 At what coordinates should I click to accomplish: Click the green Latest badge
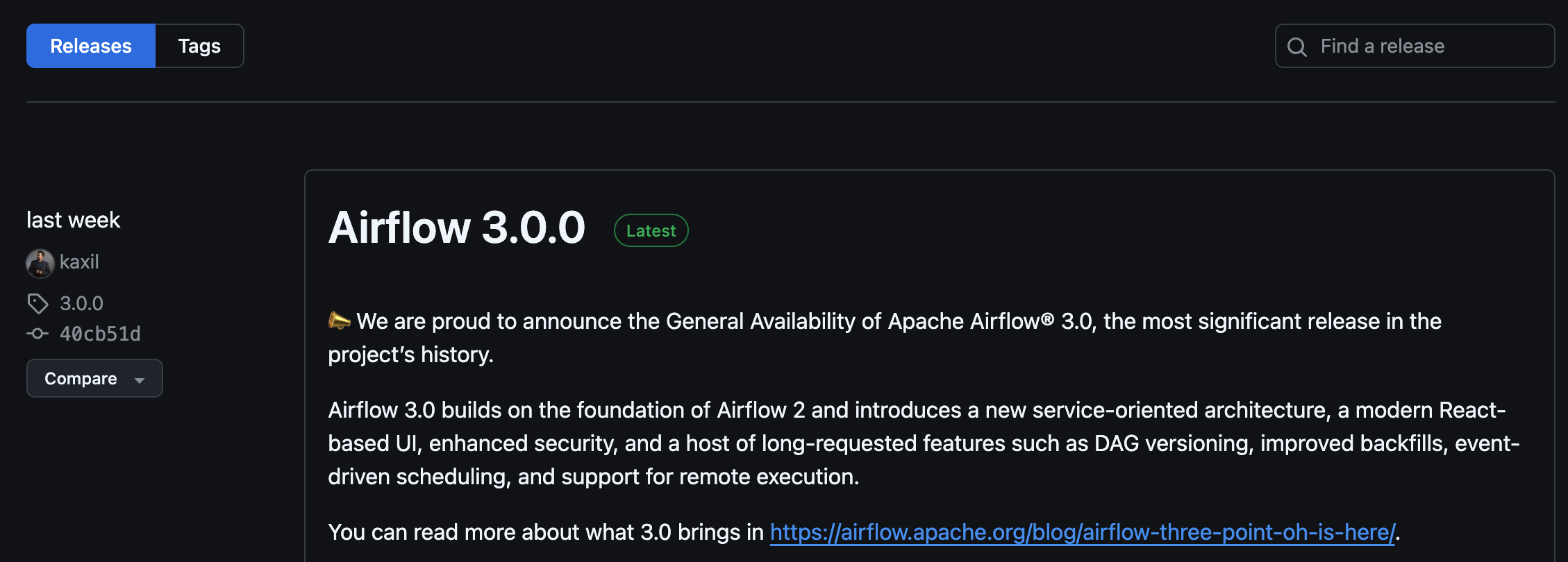tap(651, 230)
